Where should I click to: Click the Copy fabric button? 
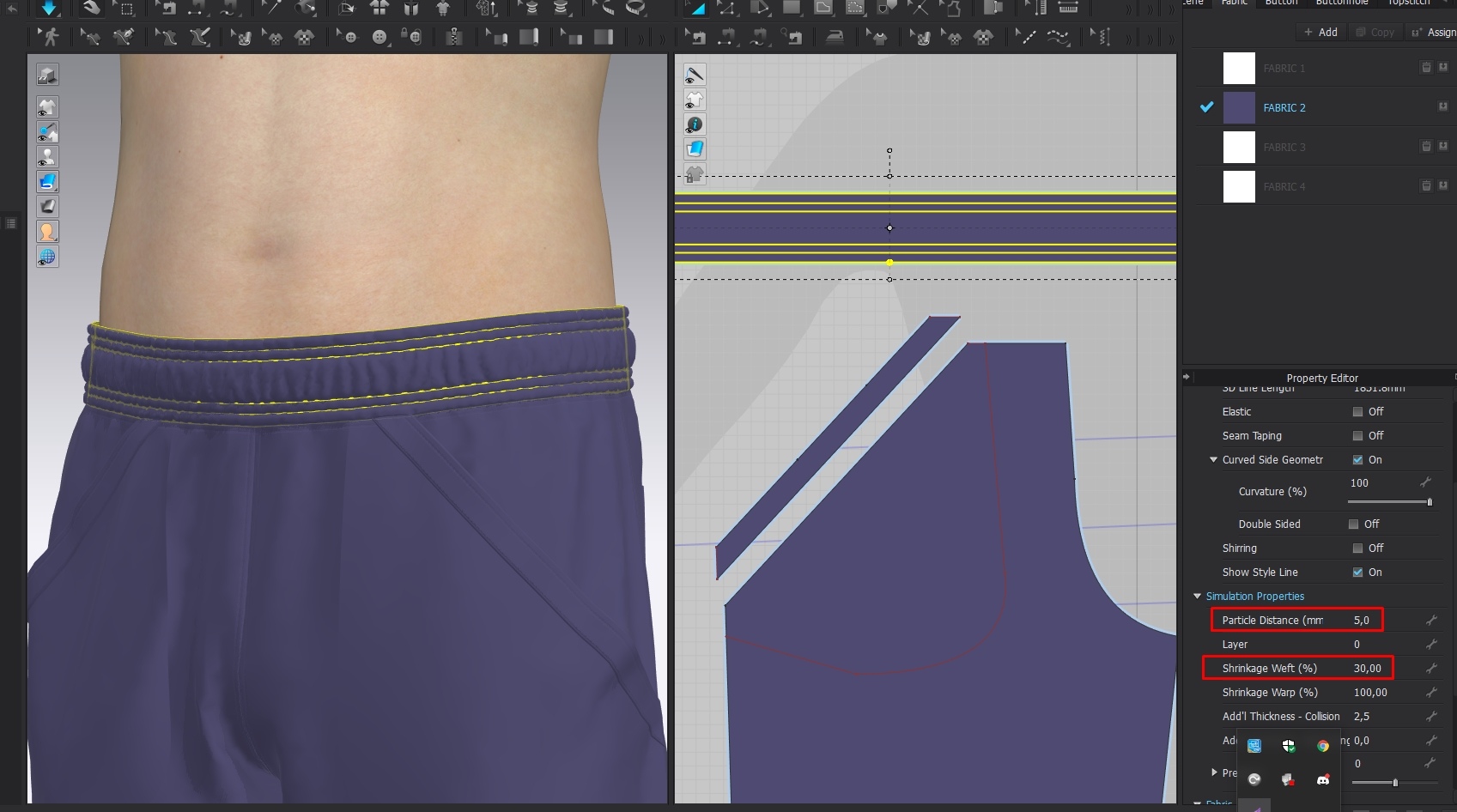coord(1375,33)
